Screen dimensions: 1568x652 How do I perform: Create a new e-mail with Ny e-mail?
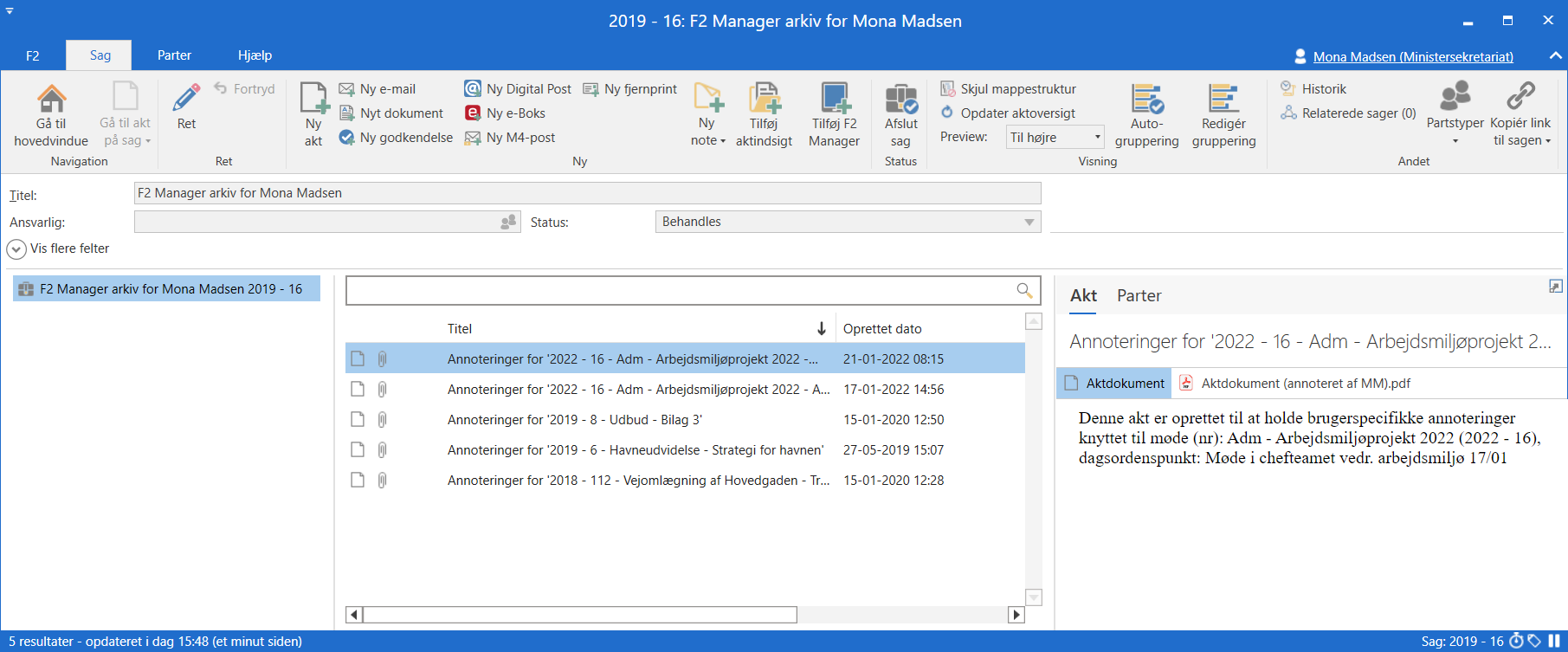pyautogui.click(x=377, y=88)
